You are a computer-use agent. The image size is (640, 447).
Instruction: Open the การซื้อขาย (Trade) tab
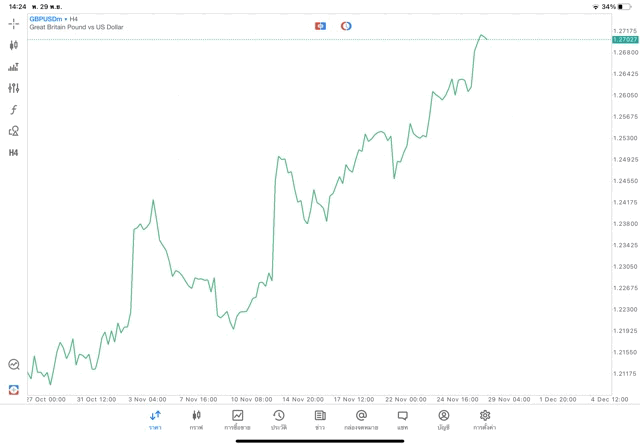point(238,419)
